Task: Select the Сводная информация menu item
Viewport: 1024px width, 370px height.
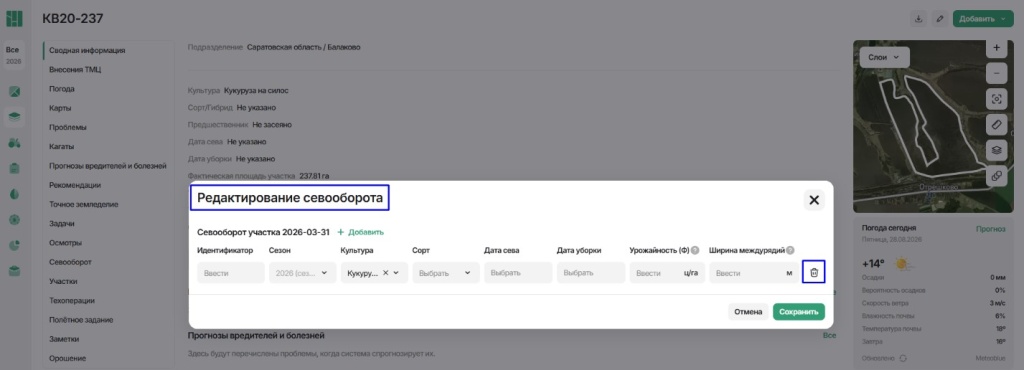Action: (x=87, y=50)
